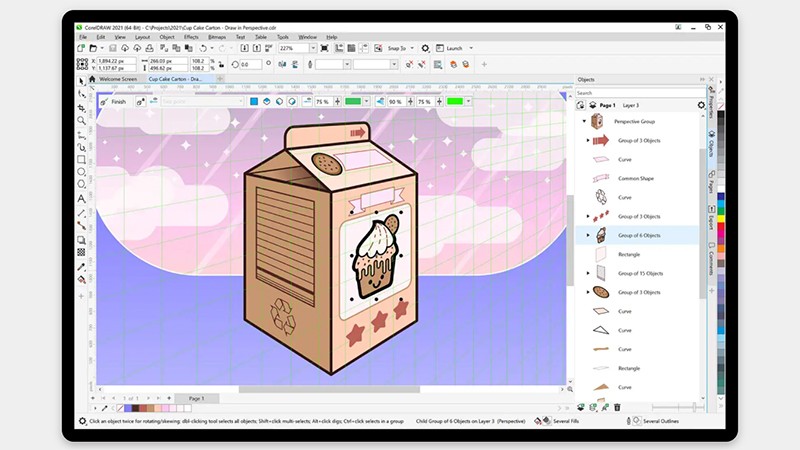Open zoom level dropdown showing 227%
The width and height of the screenshot is (800, 450).
(x=313, y=48)
